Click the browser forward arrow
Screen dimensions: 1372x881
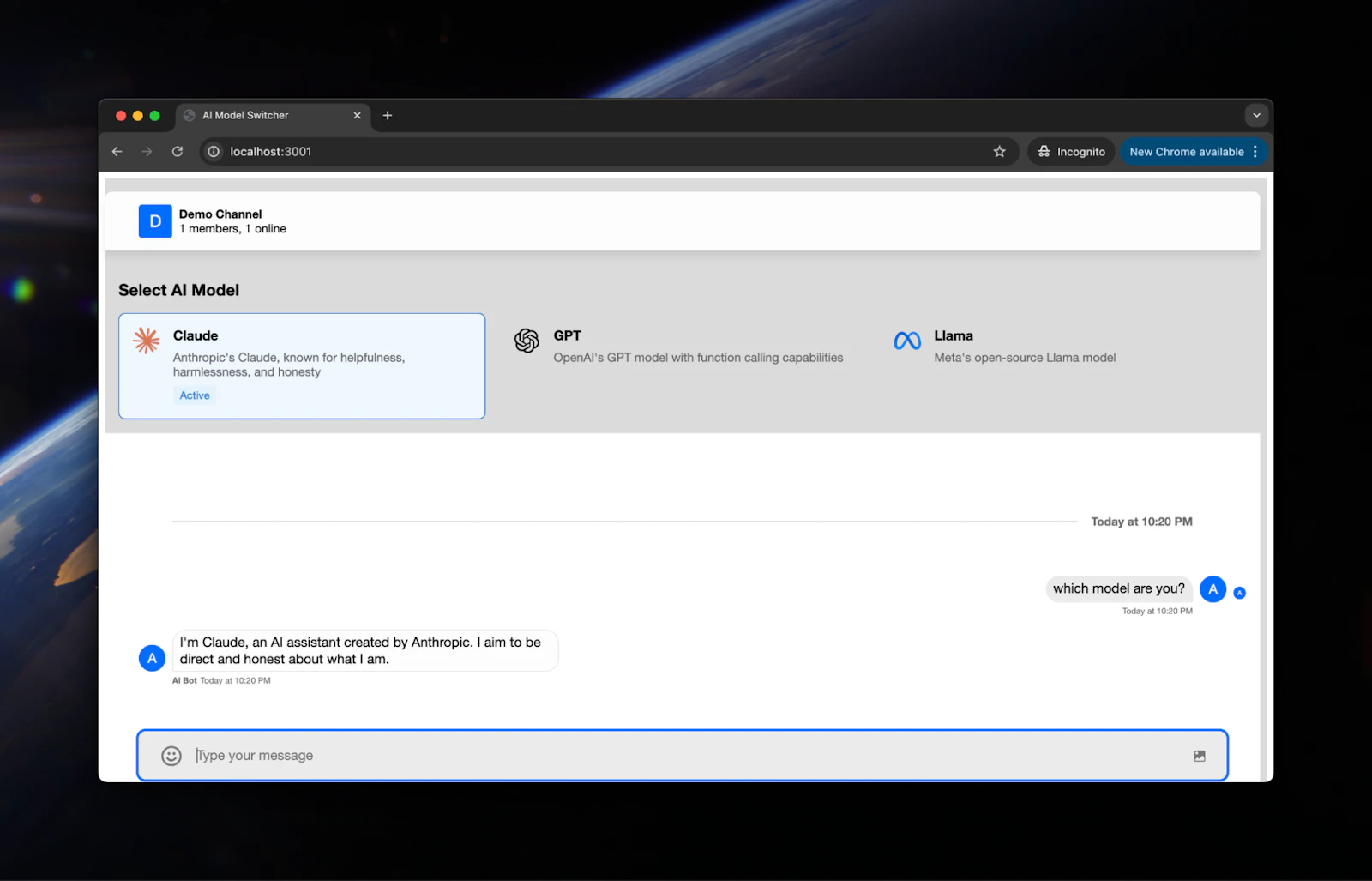click(x=147, y=152)
